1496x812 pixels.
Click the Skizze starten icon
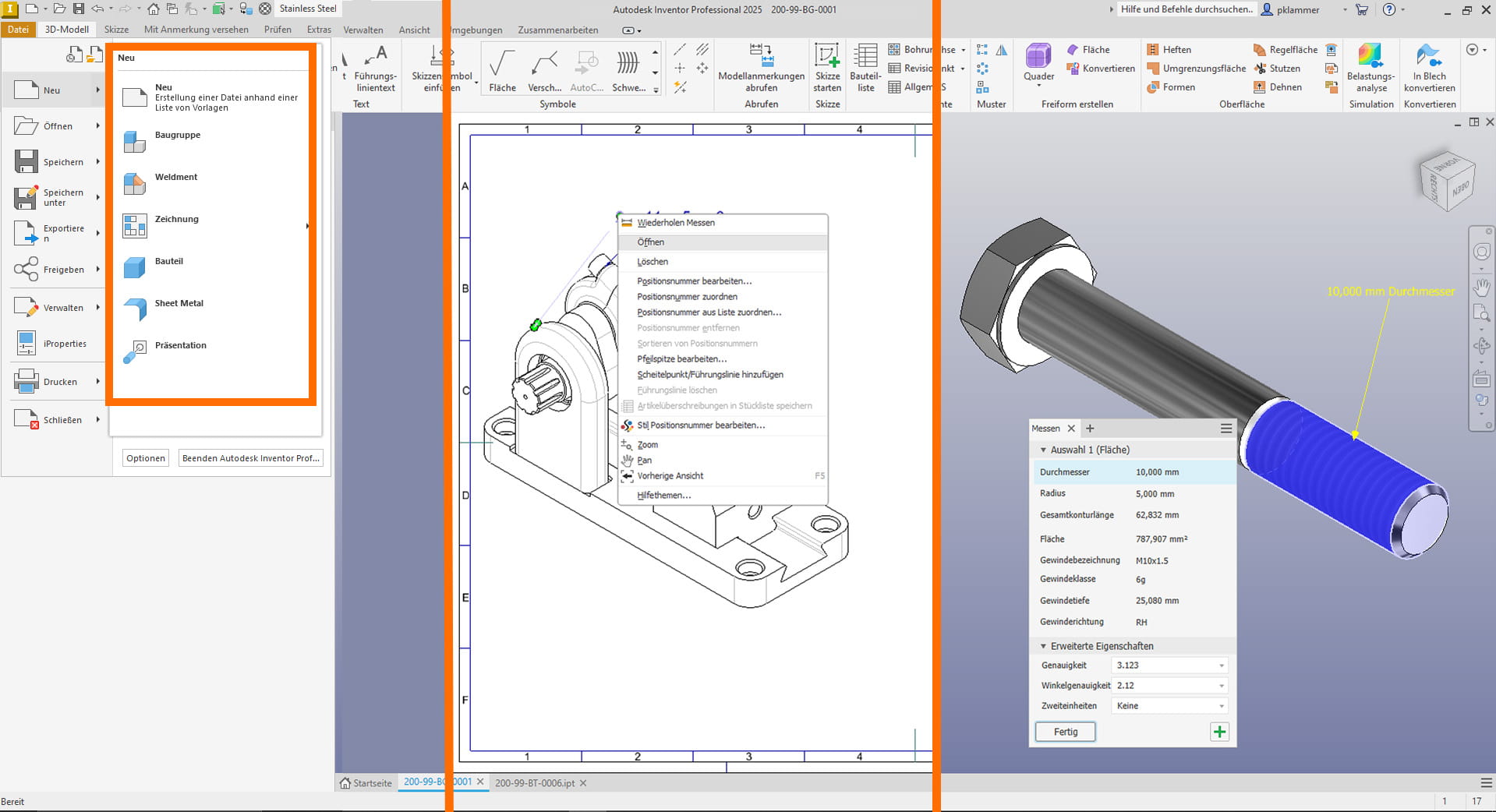pos(827,66)
